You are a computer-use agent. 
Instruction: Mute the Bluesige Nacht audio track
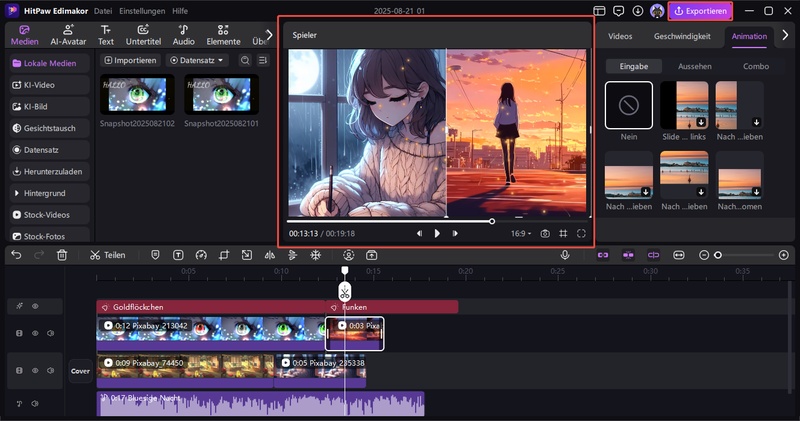tap(35, 404)
